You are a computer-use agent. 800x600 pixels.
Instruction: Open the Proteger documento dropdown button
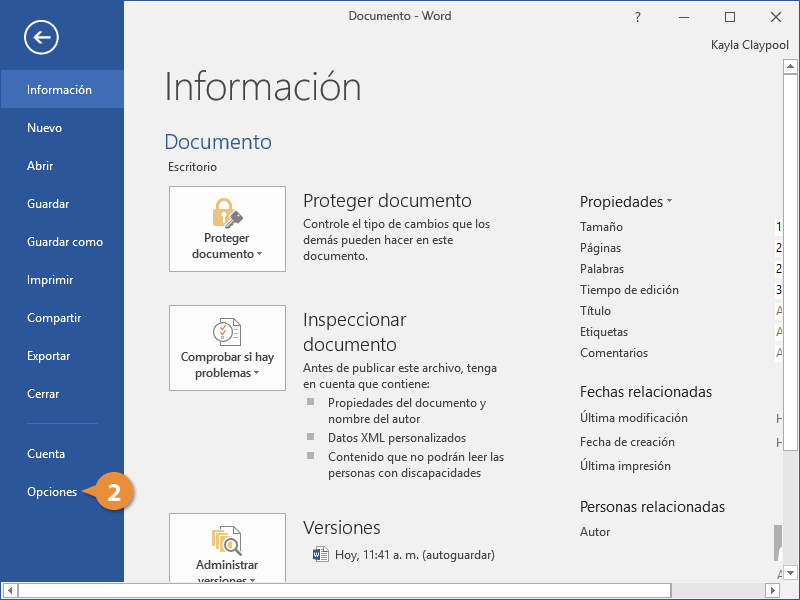point(227,229)
